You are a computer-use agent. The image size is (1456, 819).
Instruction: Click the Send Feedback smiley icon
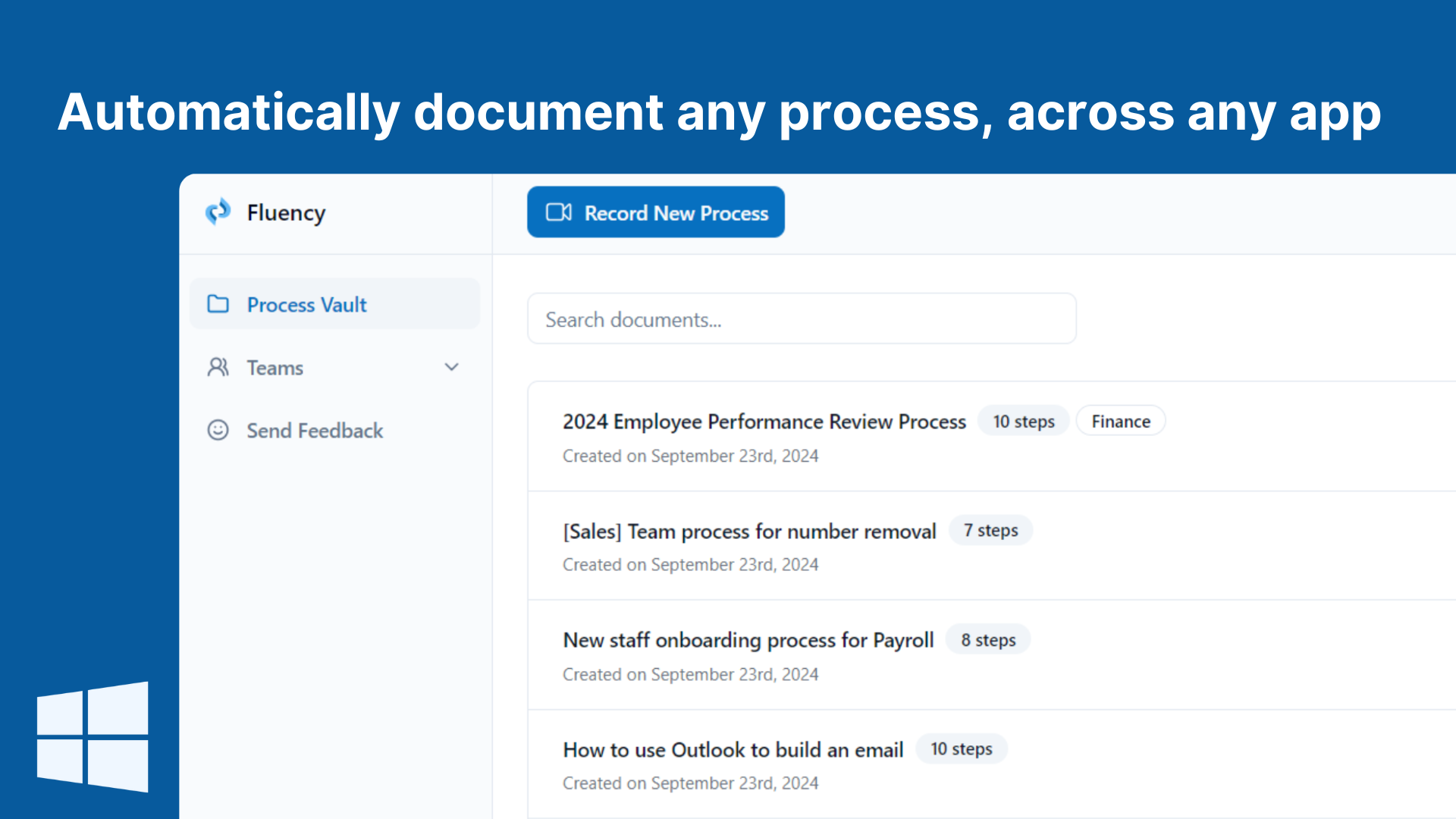(218, 431)
